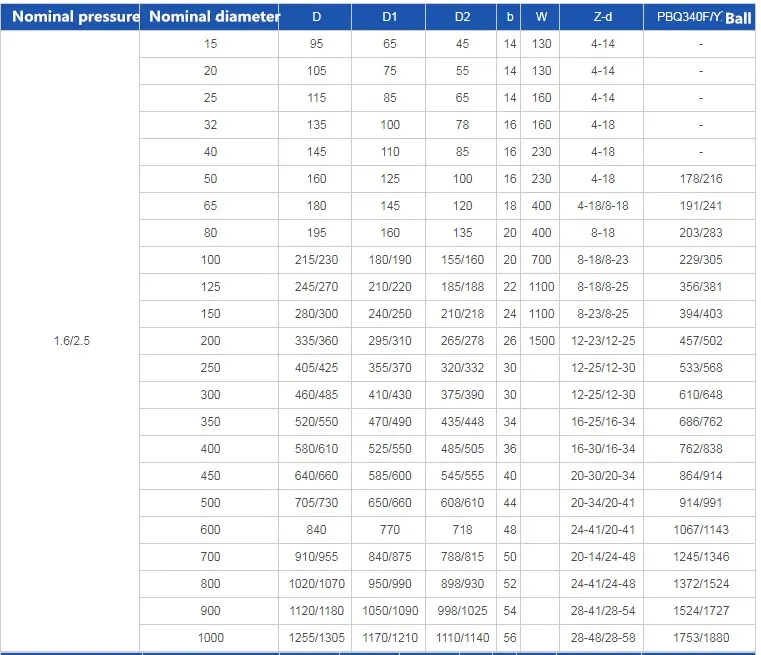Click the D value "105" cell
Screen dimensions: 761x655
pyautogui.click(x=316, y=71)
